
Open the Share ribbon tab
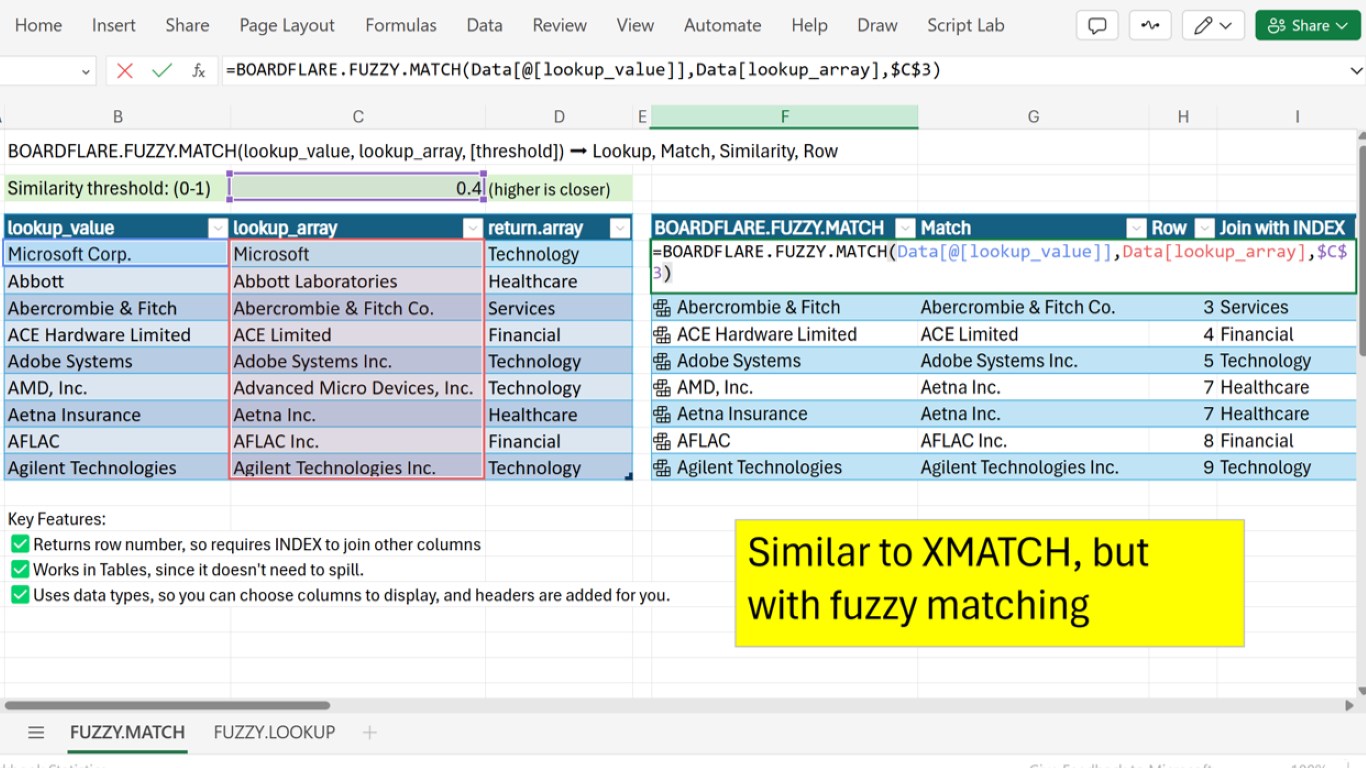click(x=187, y=26)
